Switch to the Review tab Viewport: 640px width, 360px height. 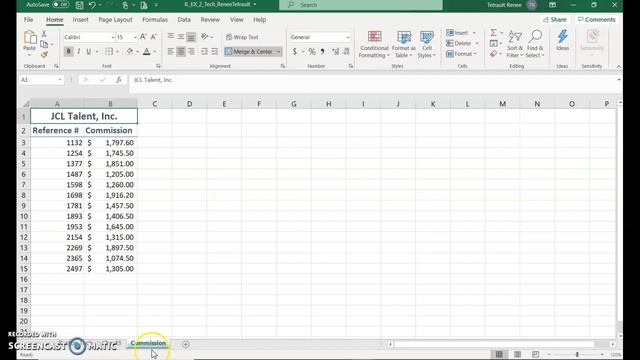pyautogui.click(x=210, y=20)
